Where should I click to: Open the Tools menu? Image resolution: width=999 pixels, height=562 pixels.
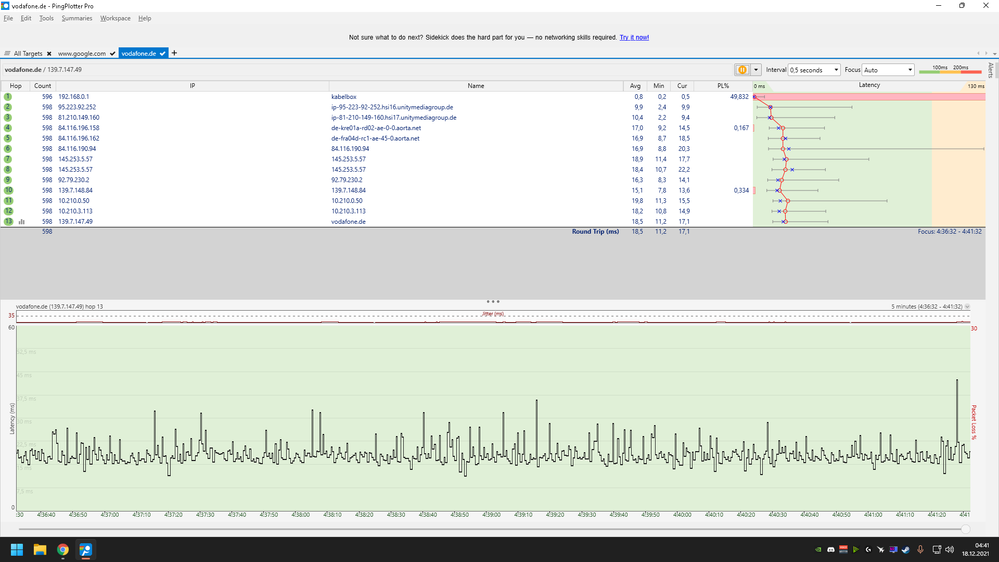point(47,18)
